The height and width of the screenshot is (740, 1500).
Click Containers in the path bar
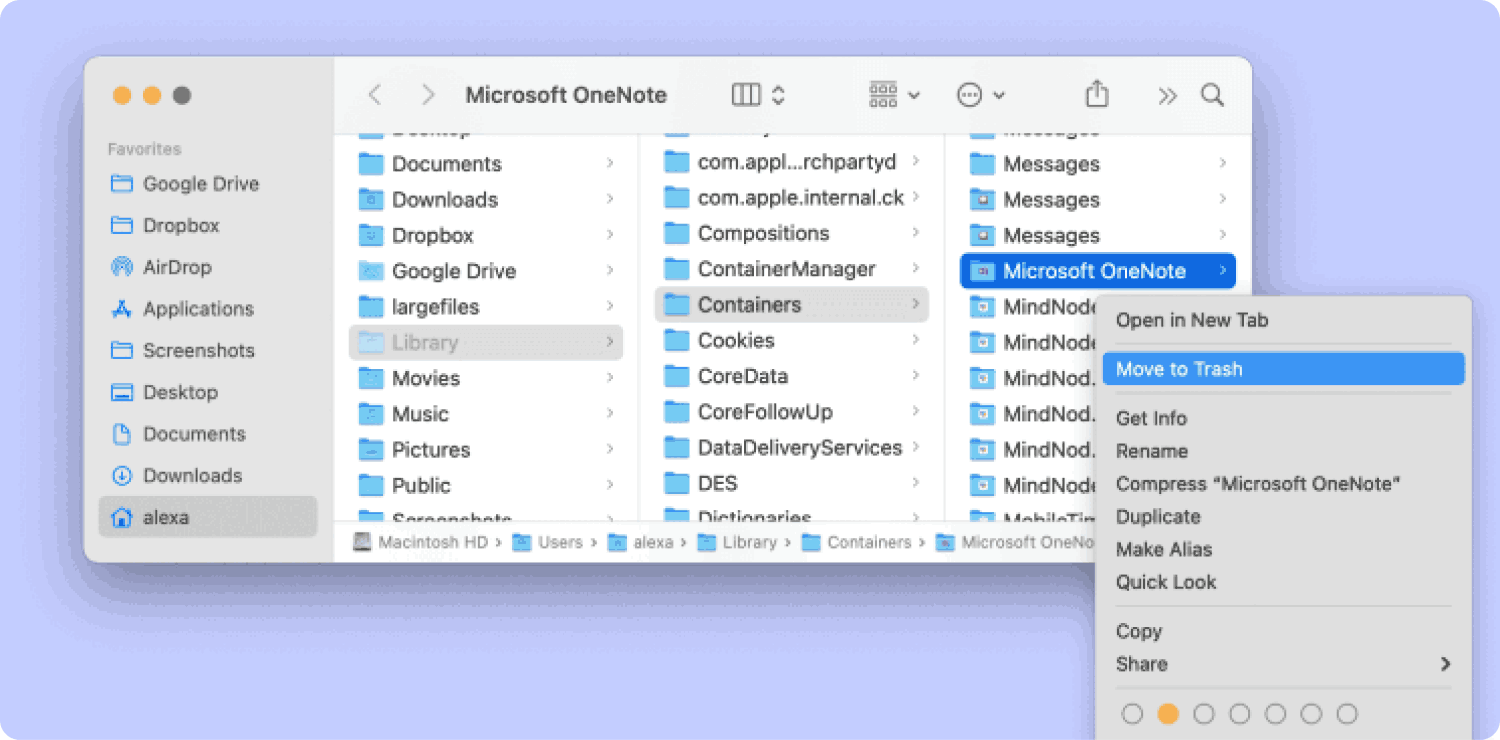pos(857,542)
